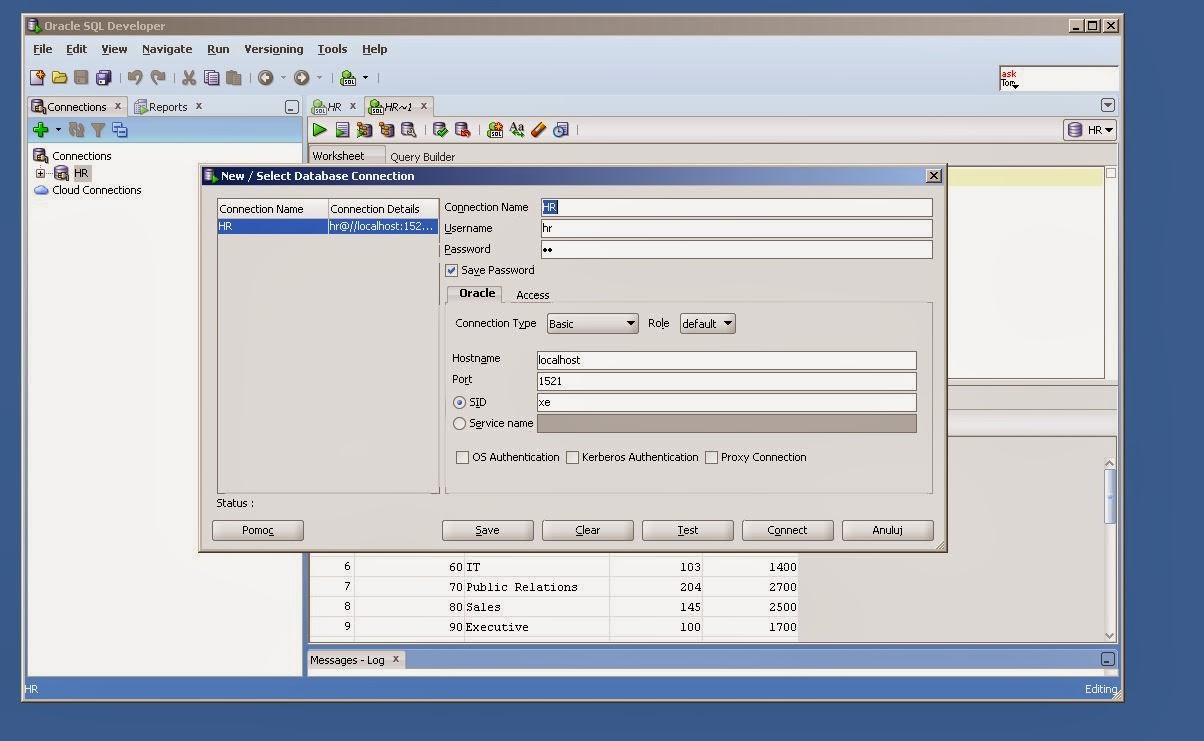Click the Port input field
Image resolution: width=1204 pixels, height=741 pixels.
point(726,381)
